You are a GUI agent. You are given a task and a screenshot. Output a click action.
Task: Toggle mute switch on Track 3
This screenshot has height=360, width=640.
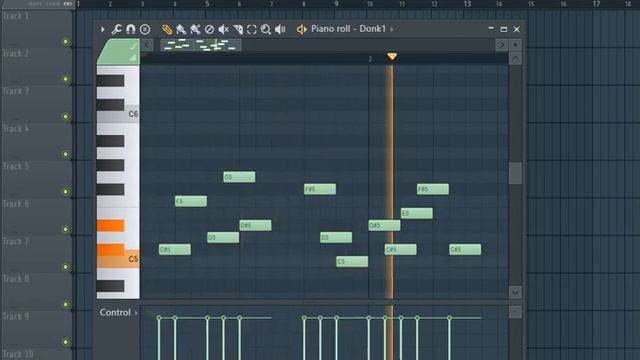pyautogui.click(x=66, y=117)
